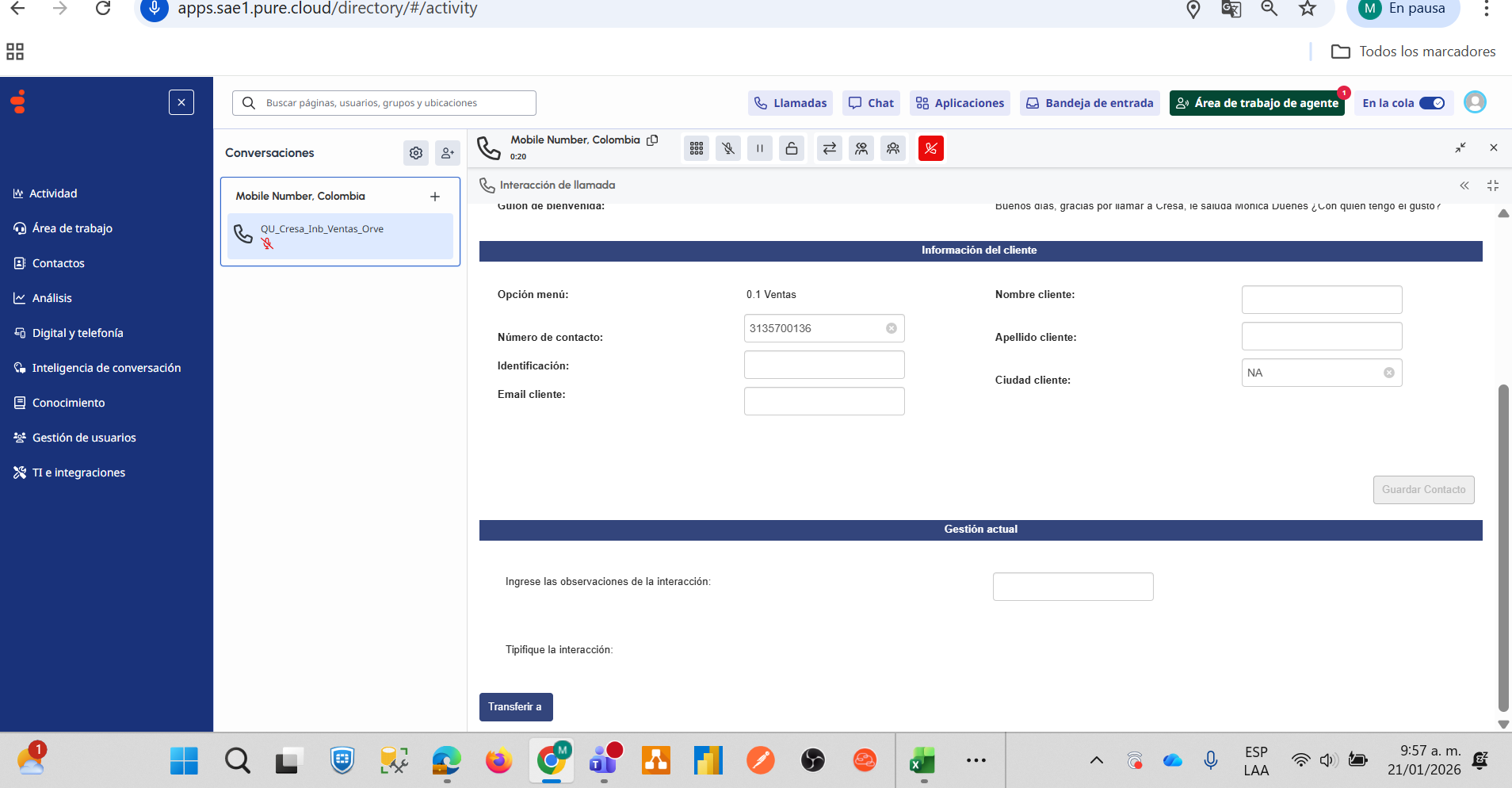Start a consult with another agent
The image size is (1512, 788).
[861, 148]
